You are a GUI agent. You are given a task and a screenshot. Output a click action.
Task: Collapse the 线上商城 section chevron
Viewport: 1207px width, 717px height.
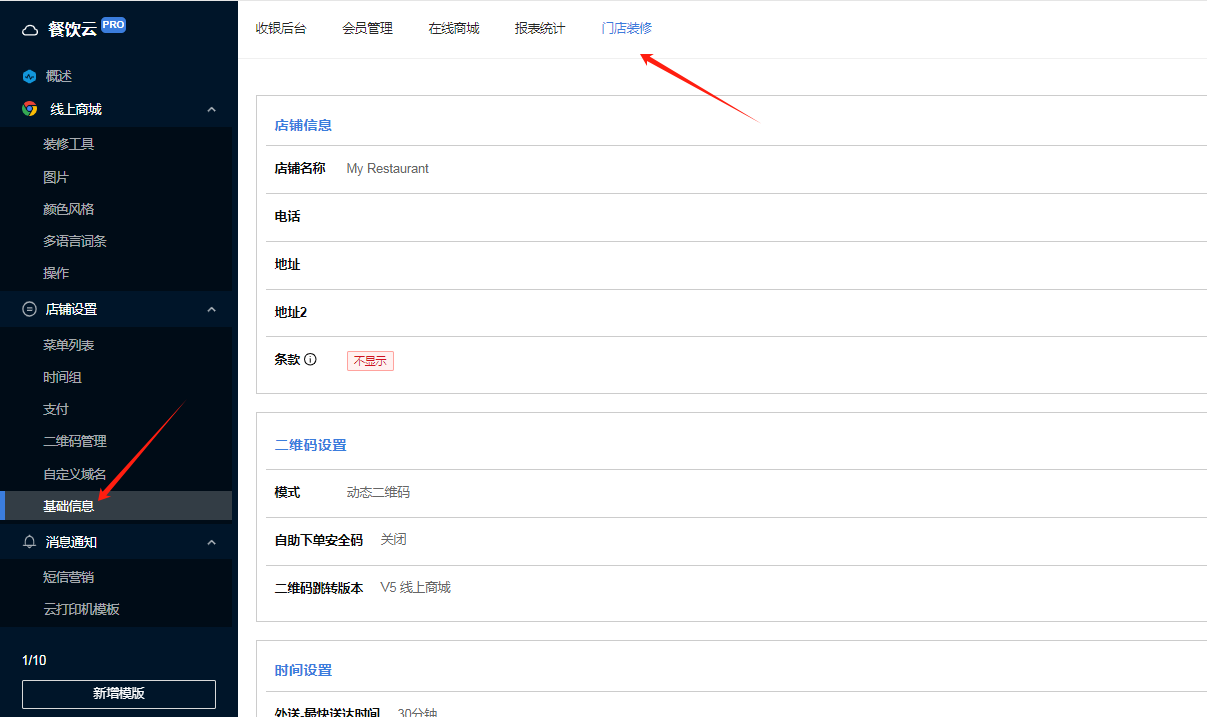pyautogui.click(x=211, y=109)
